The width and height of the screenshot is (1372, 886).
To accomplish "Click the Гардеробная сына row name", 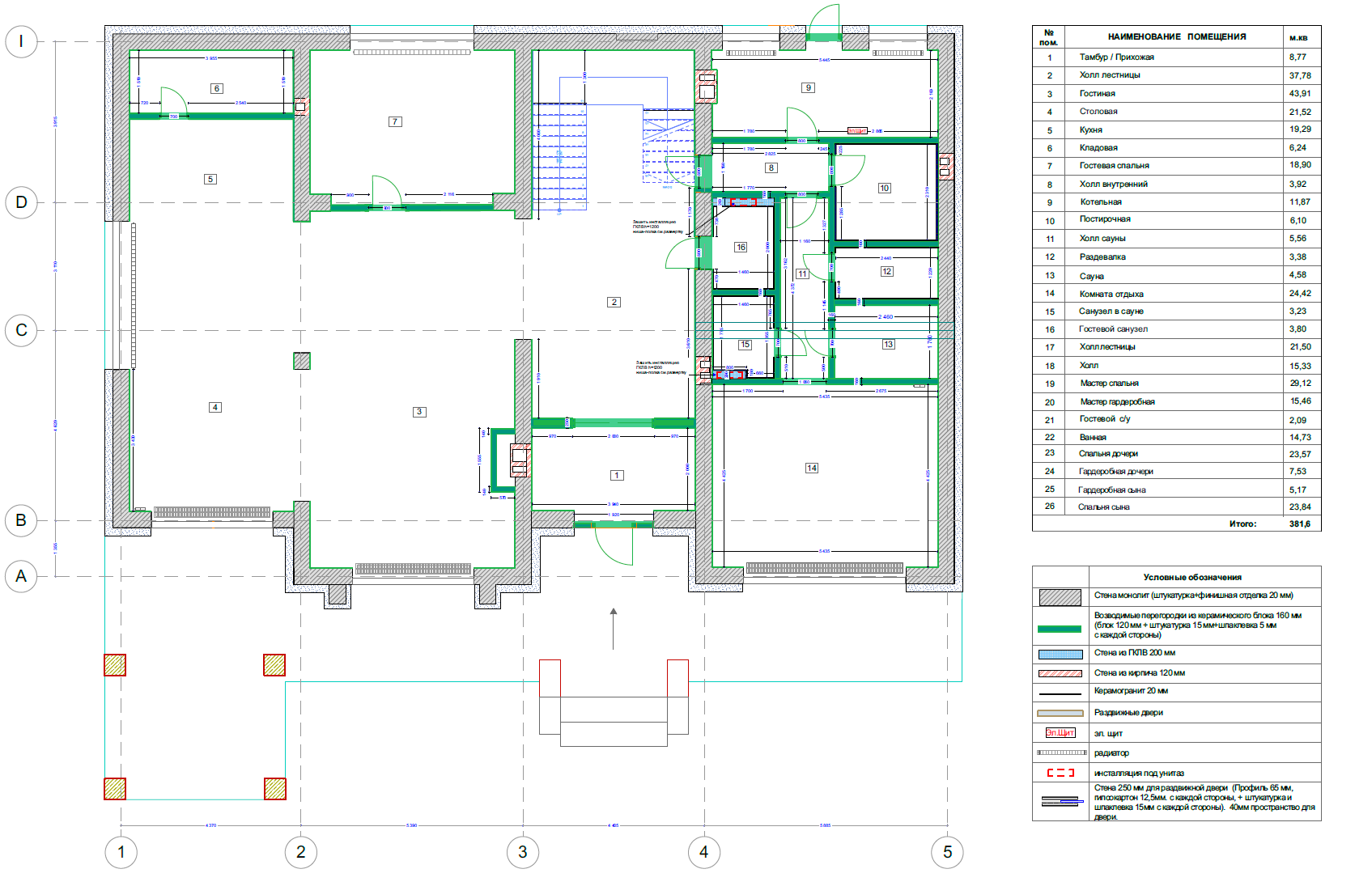I will click(1111, 490).
